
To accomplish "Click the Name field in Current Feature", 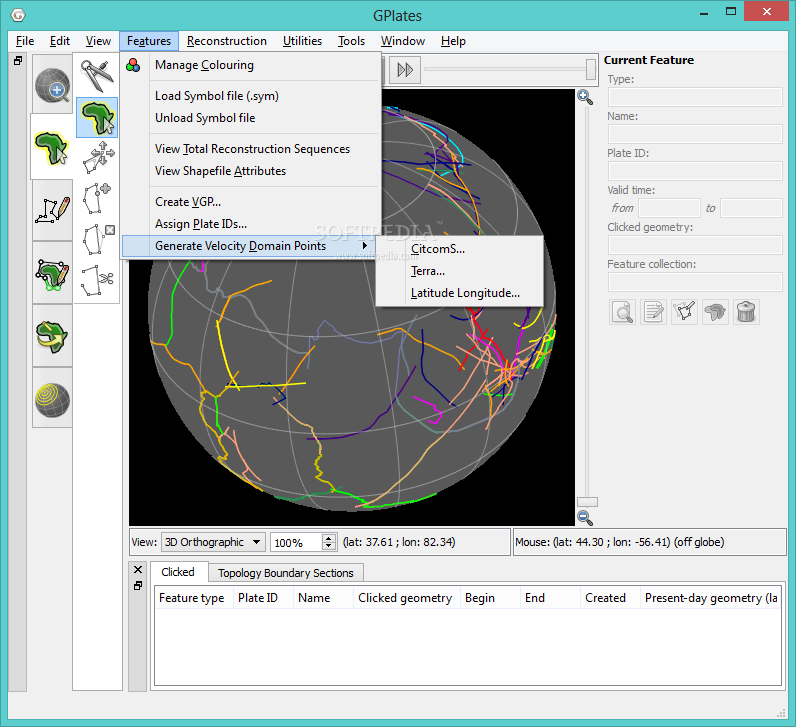I will [695, 134].
